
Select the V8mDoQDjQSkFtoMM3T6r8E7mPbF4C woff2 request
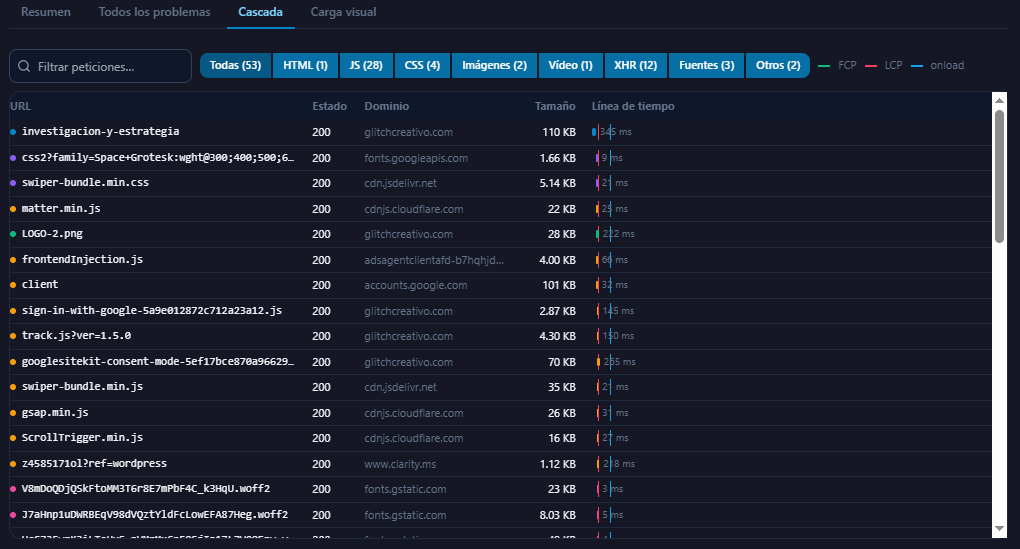click(x=501, y=489)
